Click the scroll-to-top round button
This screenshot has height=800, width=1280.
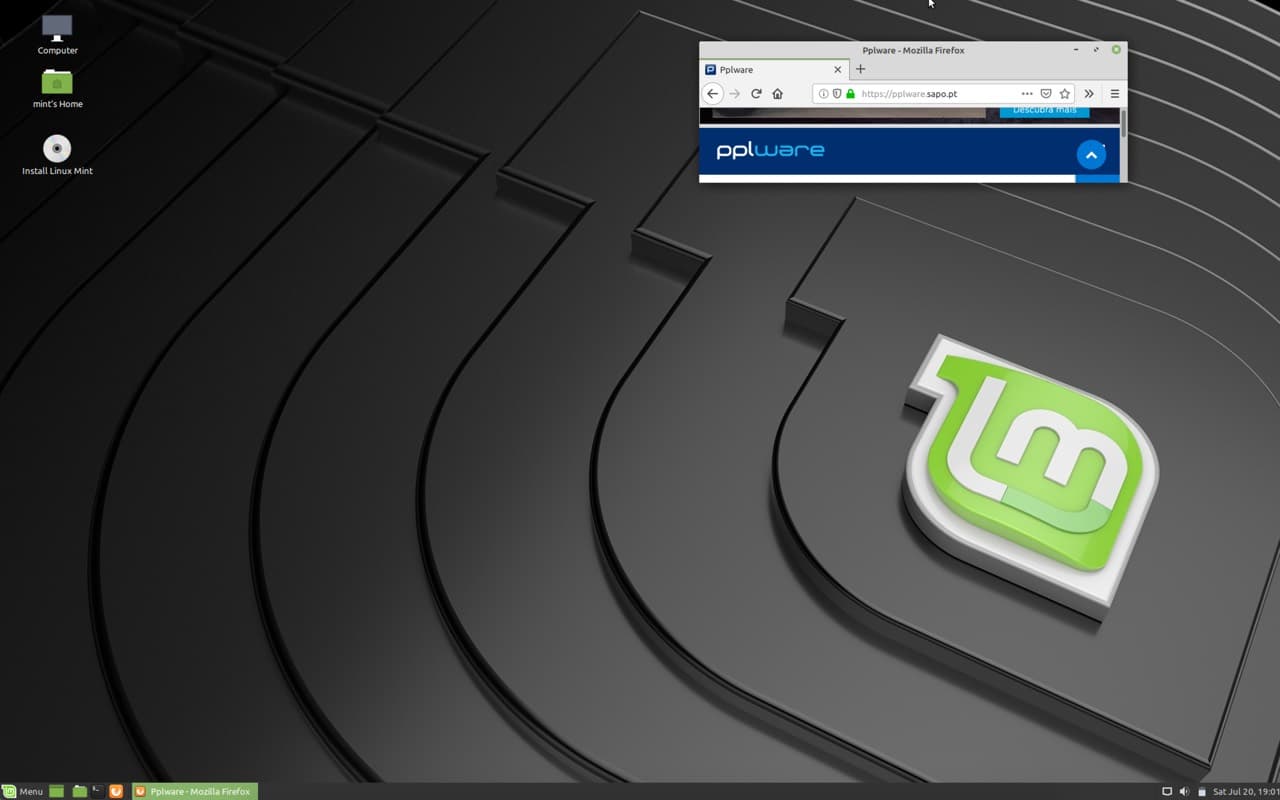point(1091,155)
